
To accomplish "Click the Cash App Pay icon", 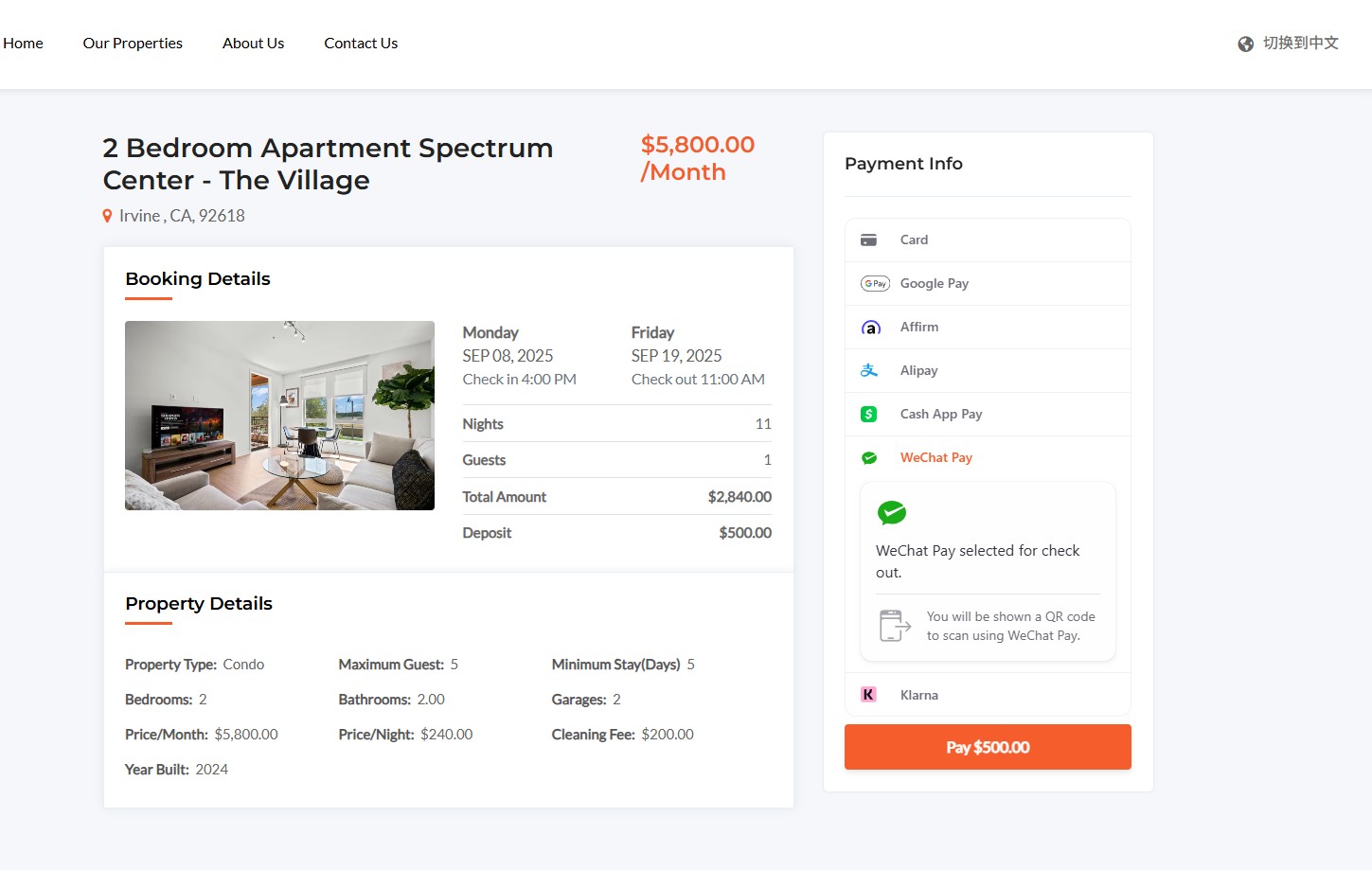I will 869,415.
